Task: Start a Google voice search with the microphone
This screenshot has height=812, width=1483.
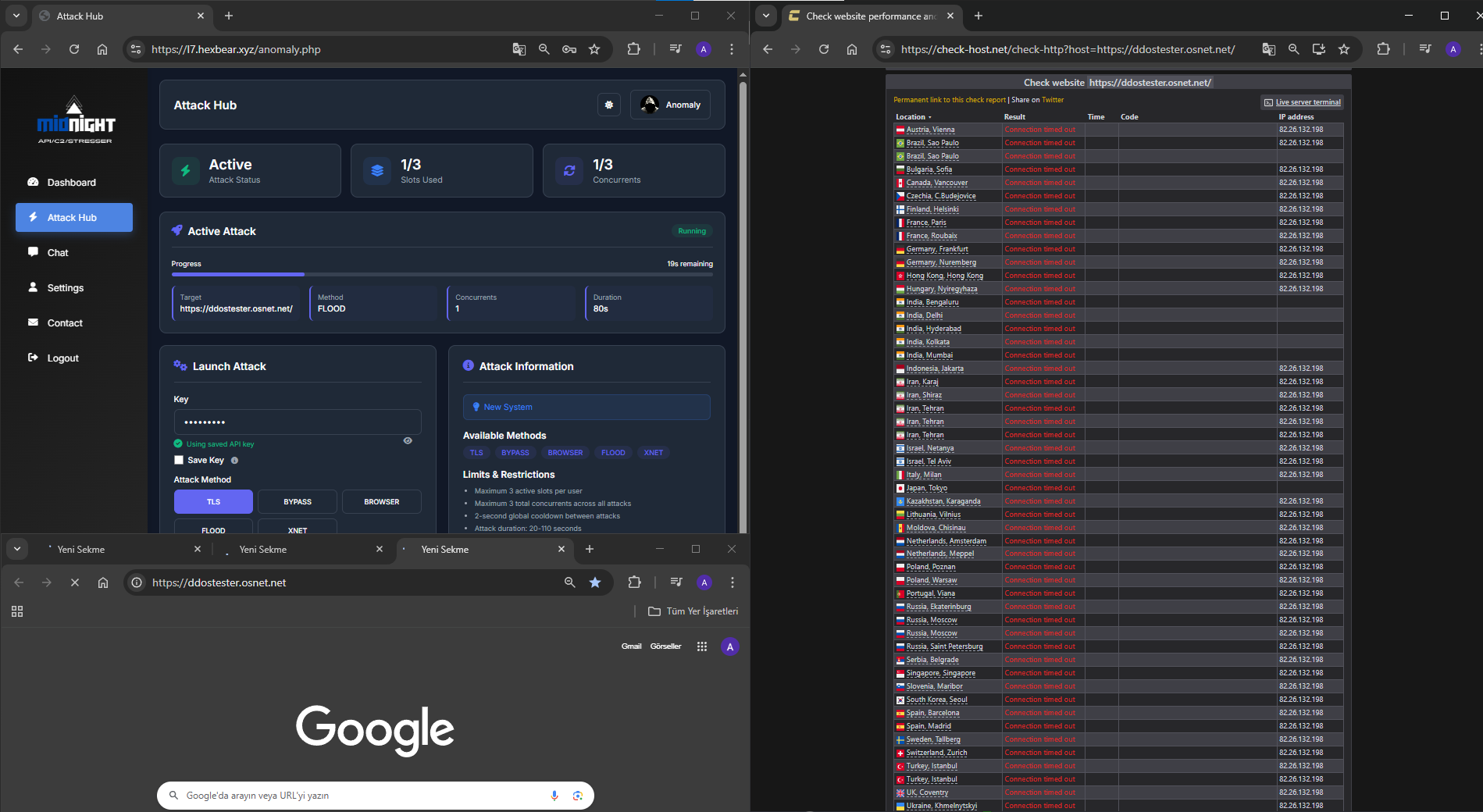Action: click(554, 796)
